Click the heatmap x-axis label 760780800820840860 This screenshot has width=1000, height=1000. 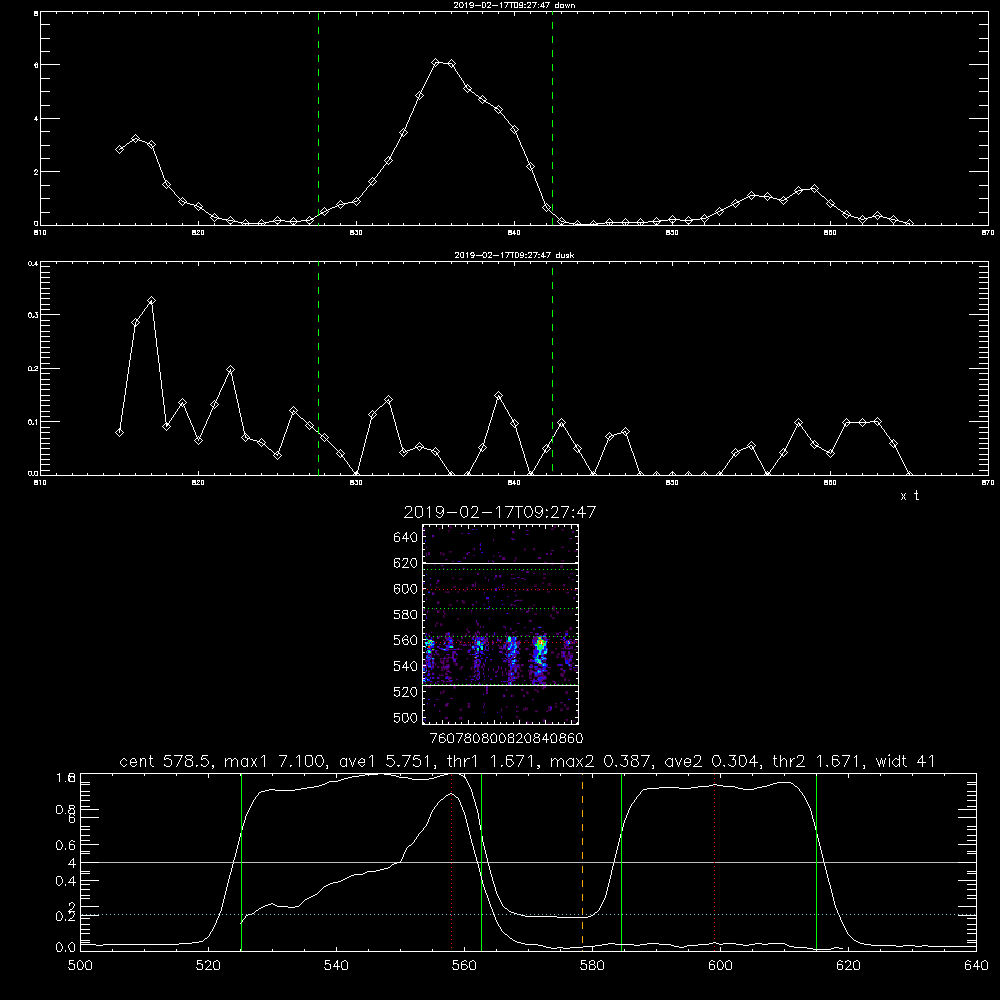[x=506, y=738]
